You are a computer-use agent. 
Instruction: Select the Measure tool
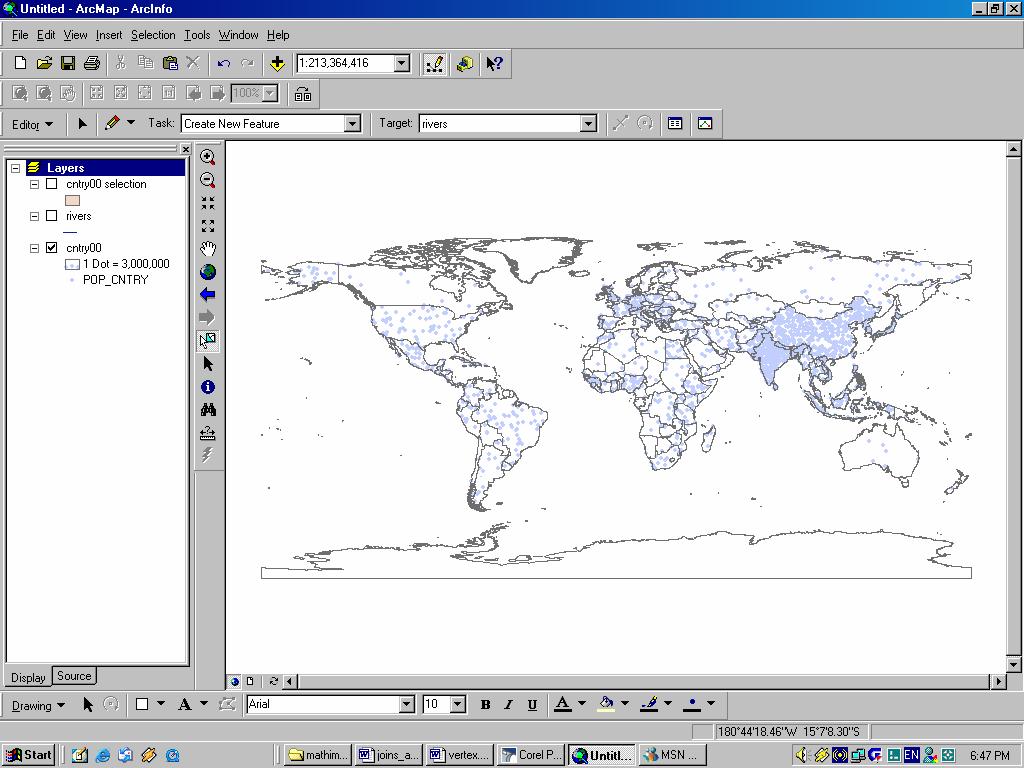208,433
